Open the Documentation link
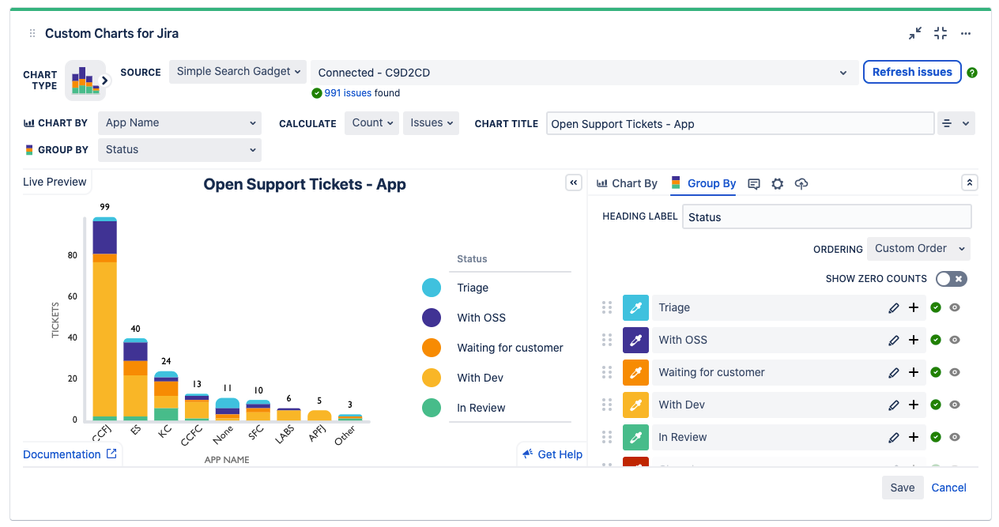The width and height of the screenshot is (999, 527). [70, 454]
